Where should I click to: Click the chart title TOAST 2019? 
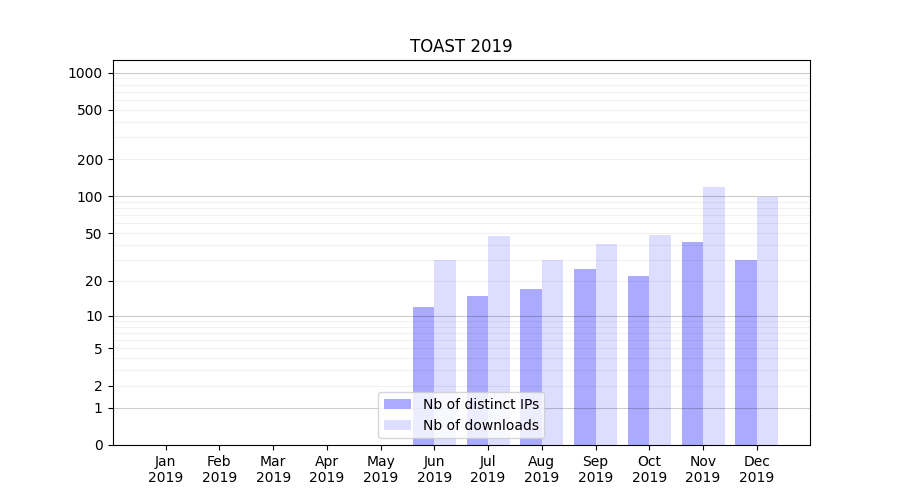coord(461,46)
